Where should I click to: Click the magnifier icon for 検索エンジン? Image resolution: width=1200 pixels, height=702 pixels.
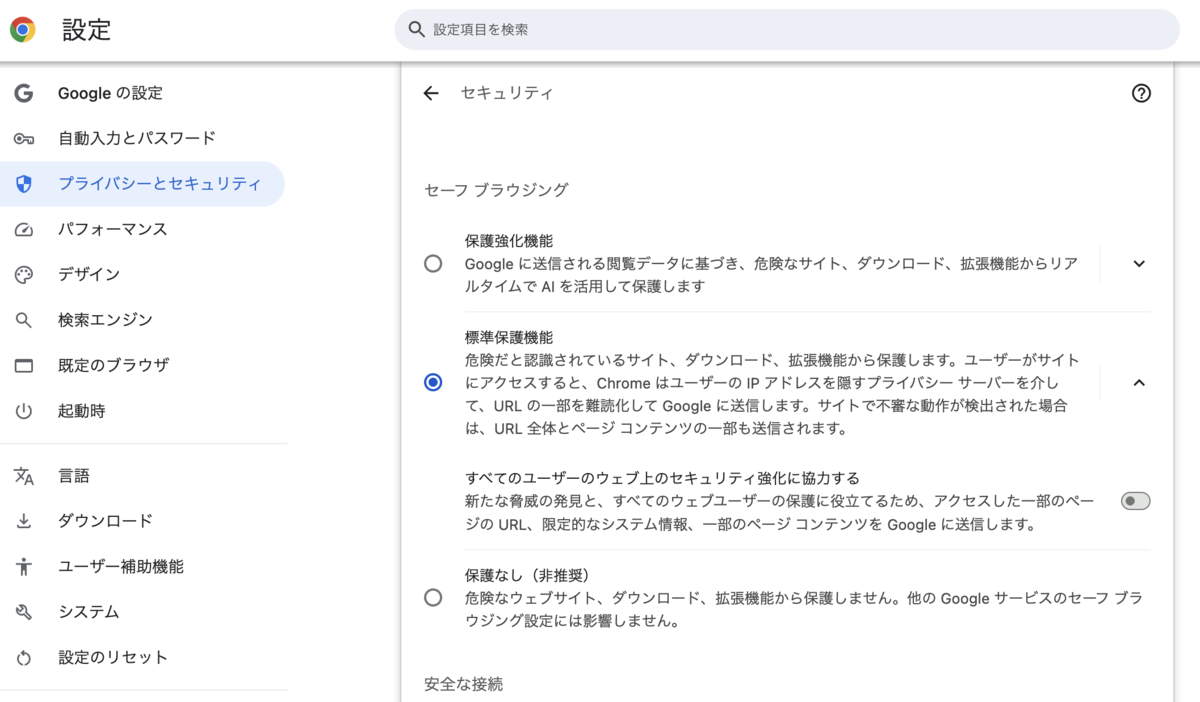tap(24, 320)
